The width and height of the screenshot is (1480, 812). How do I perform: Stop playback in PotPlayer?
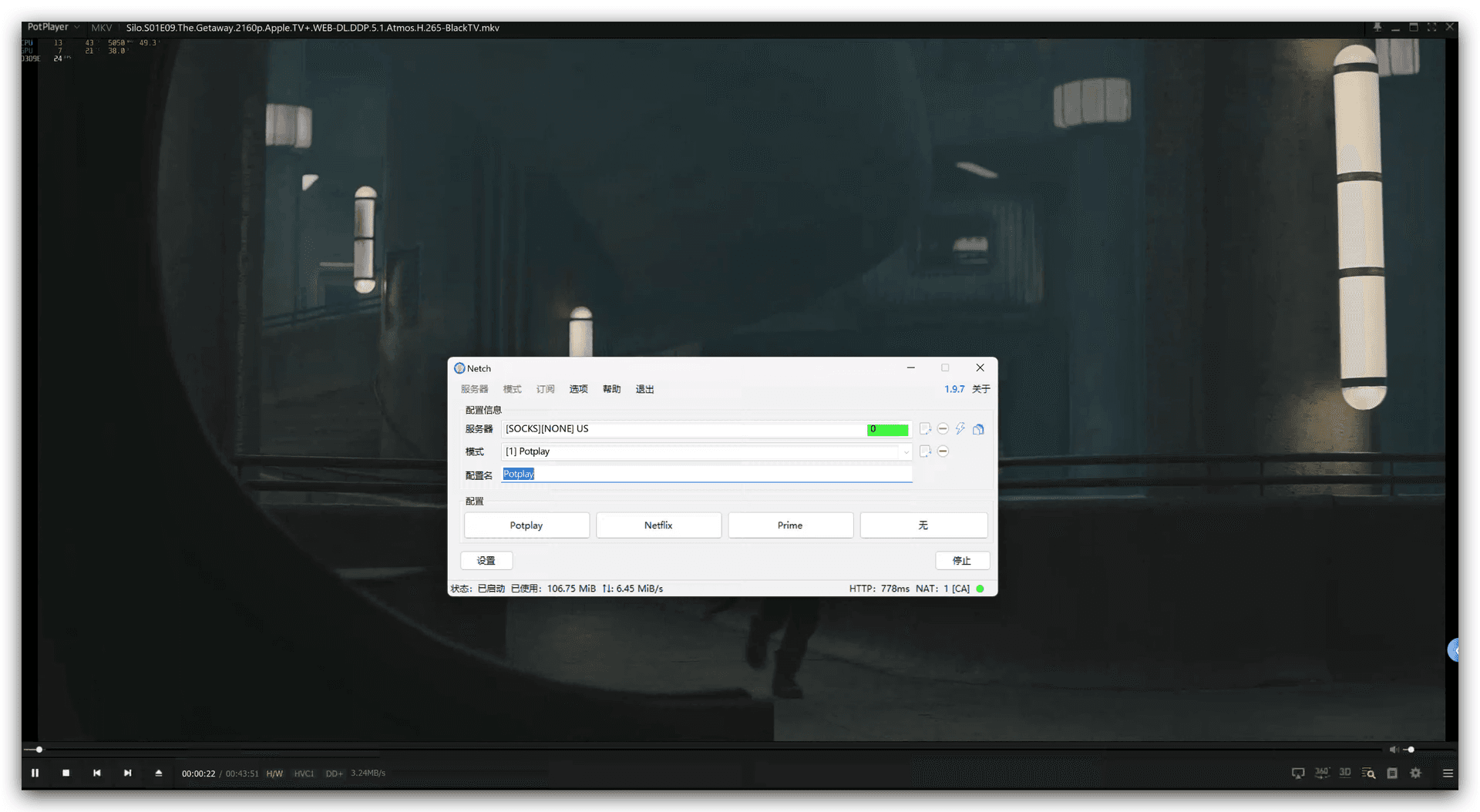coord(66,773)
